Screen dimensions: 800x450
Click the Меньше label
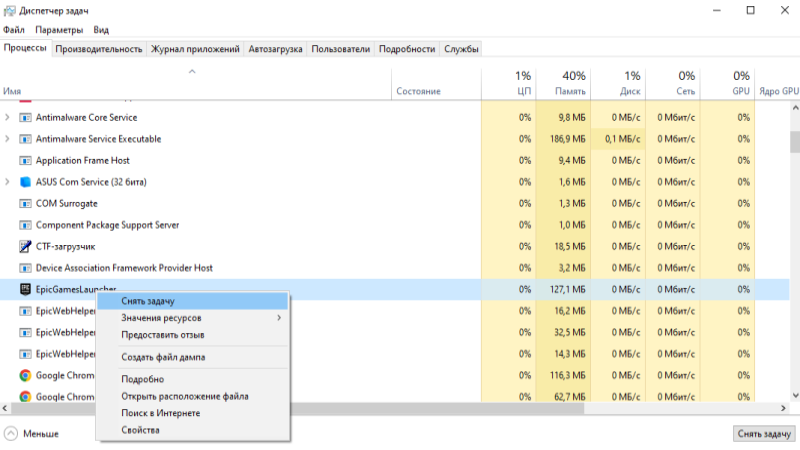pyautogui.click(x=41, y=434)
